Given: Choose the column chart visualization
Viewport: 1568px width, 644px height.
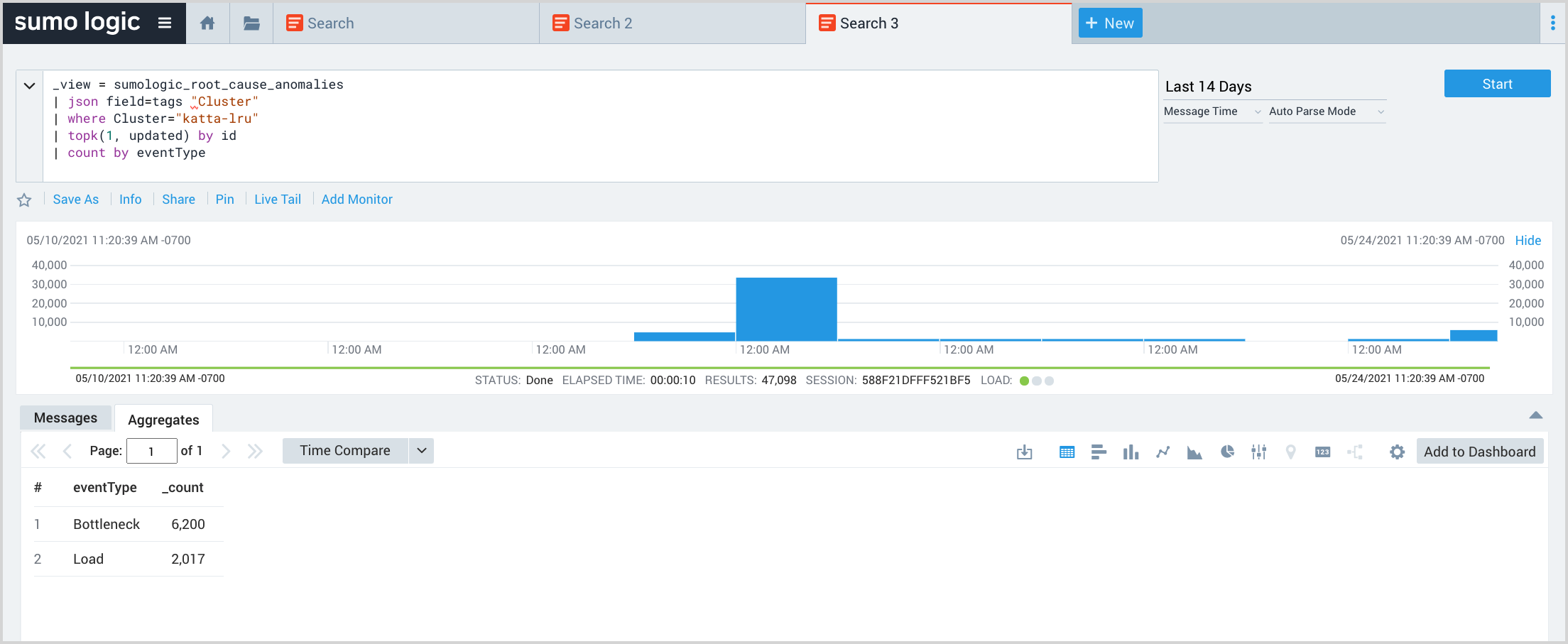Looking at the screenshot, I should click(1131, 452).
